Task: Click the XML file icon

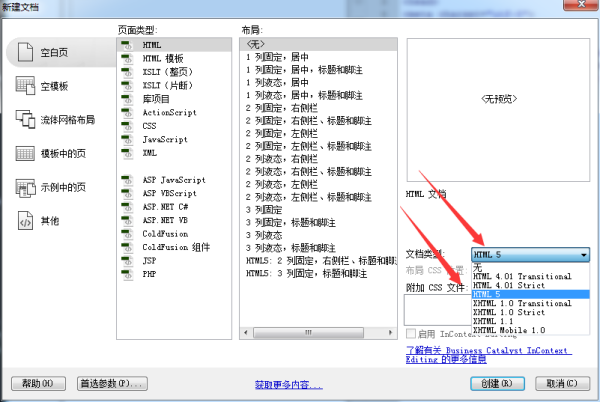Action: [x=127, y=153]
